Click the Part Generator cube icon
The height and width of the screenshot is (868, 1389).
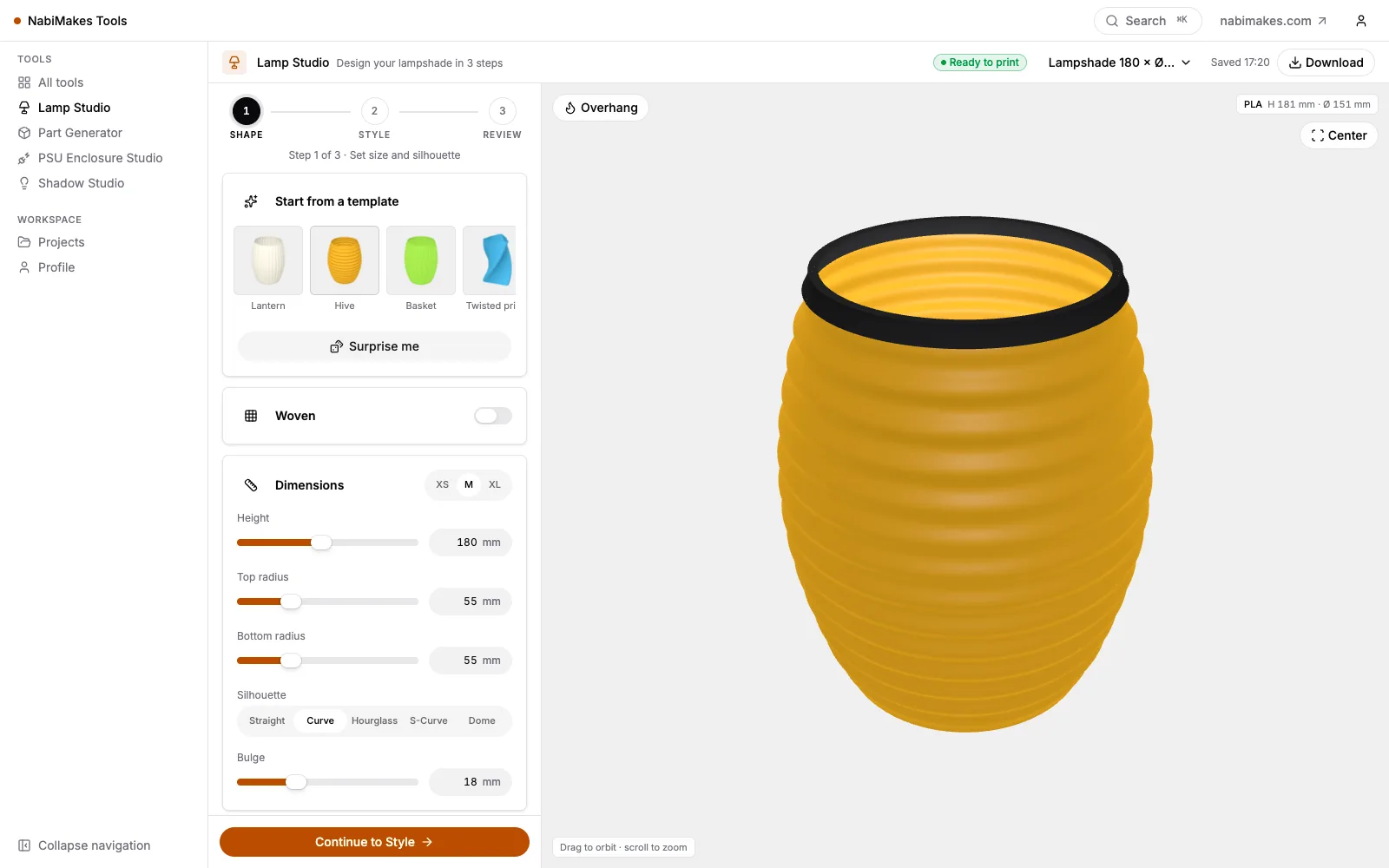click(24, 133)
